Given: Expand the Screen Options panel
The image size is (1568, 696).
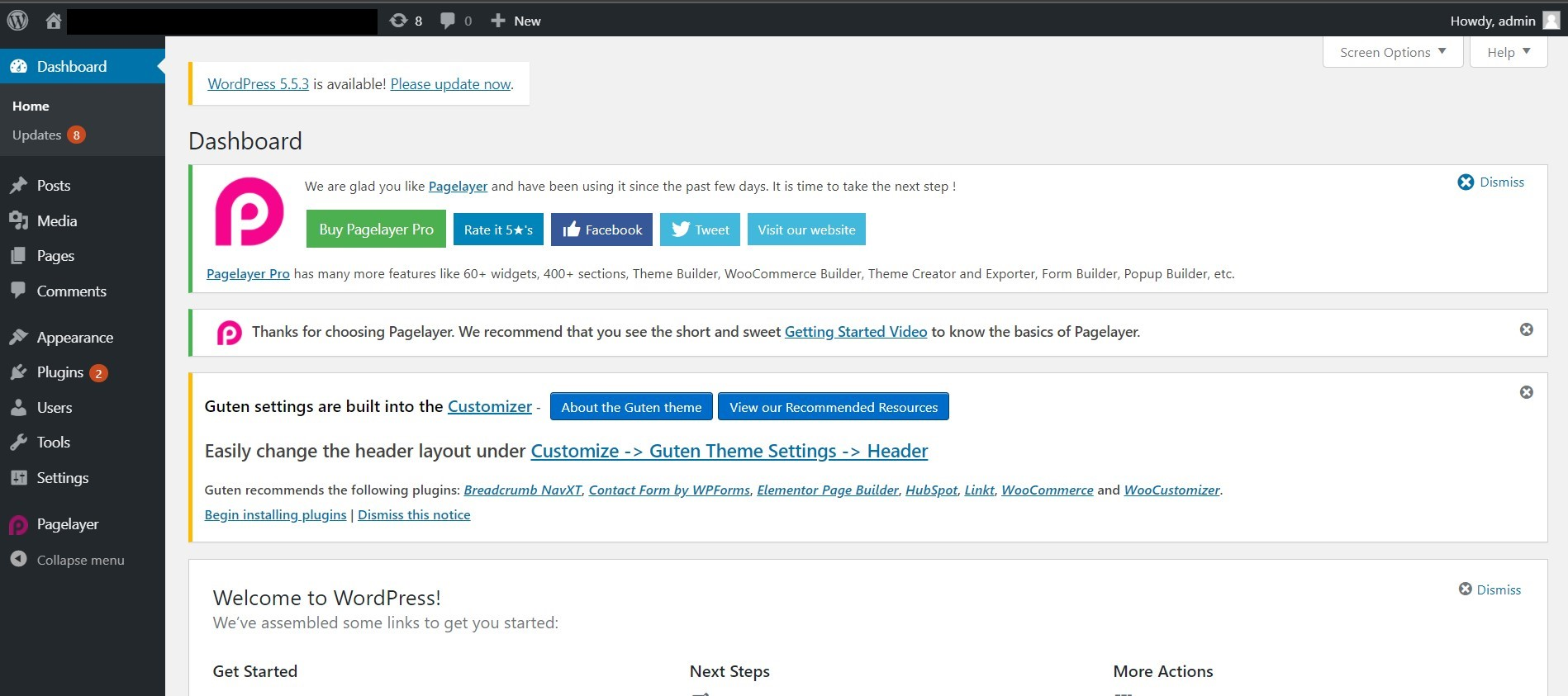Looking at the screenshot, I should pyautogui.click(x=1393, y=52).
